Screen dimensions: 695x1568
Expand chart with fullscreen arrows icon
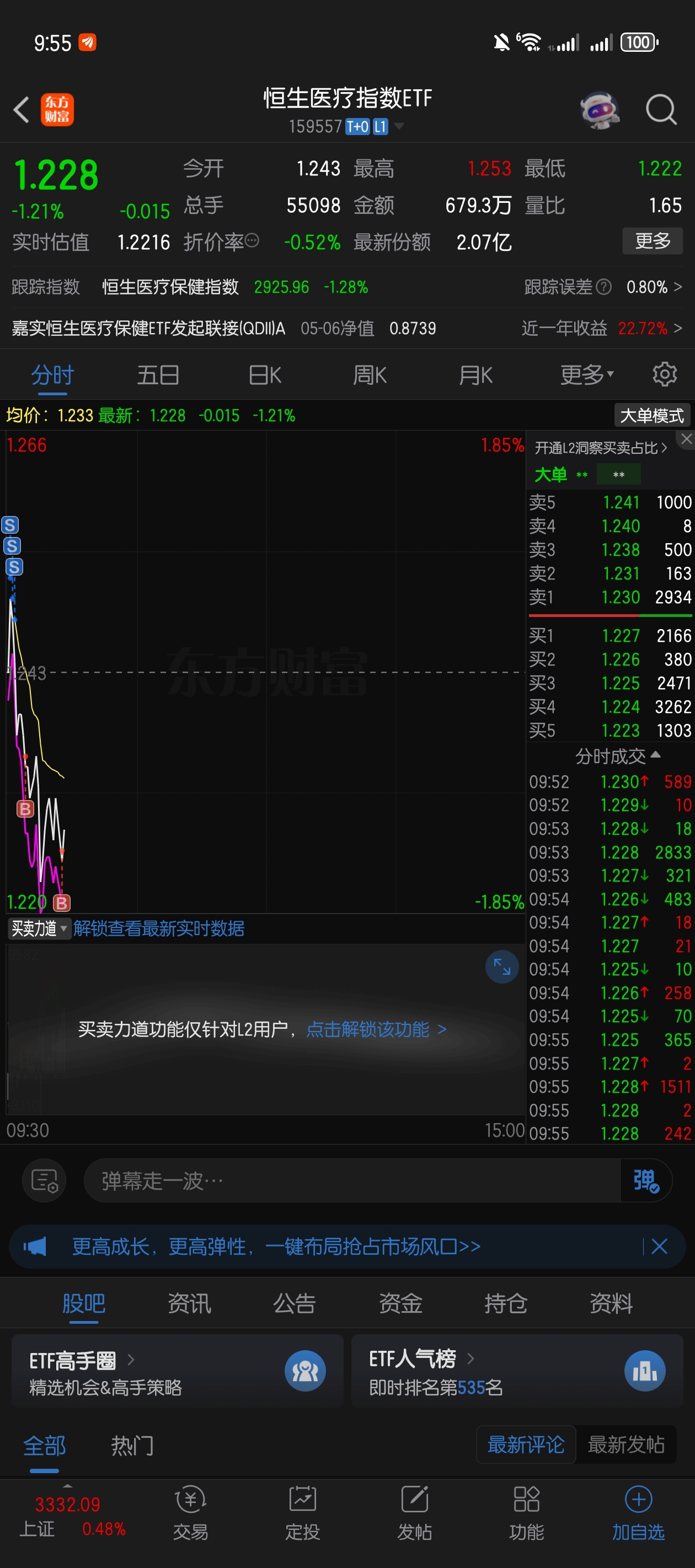[x=502, y=966]
